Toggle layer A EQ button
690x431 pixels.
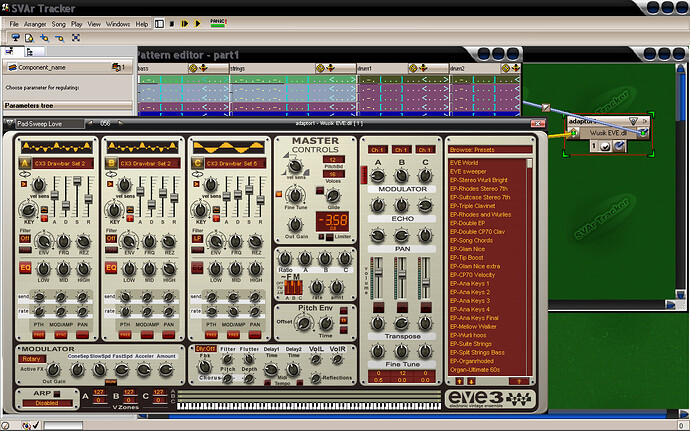[25, 267]
